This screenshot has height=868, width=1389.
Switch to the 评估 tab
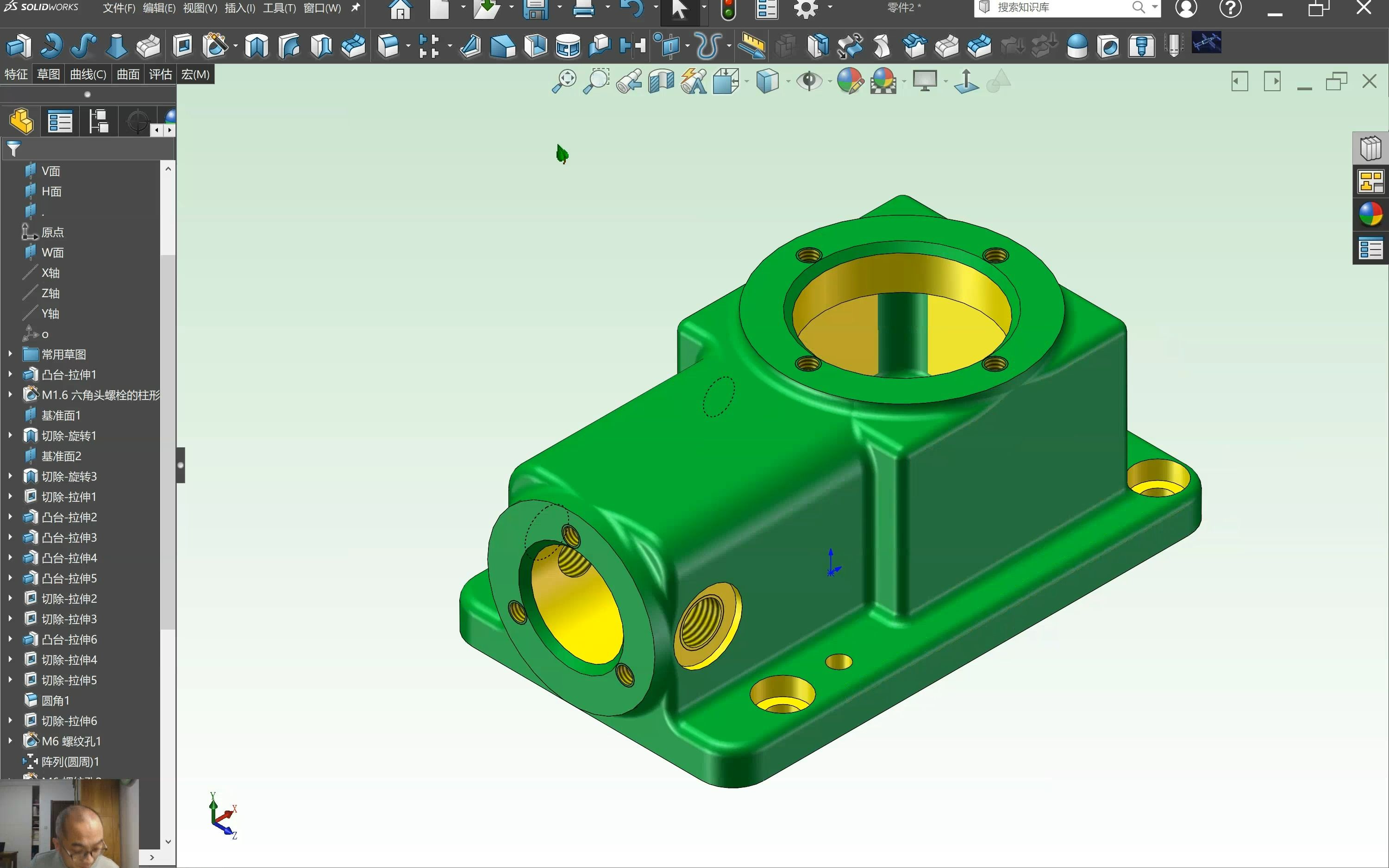(160, 75)
